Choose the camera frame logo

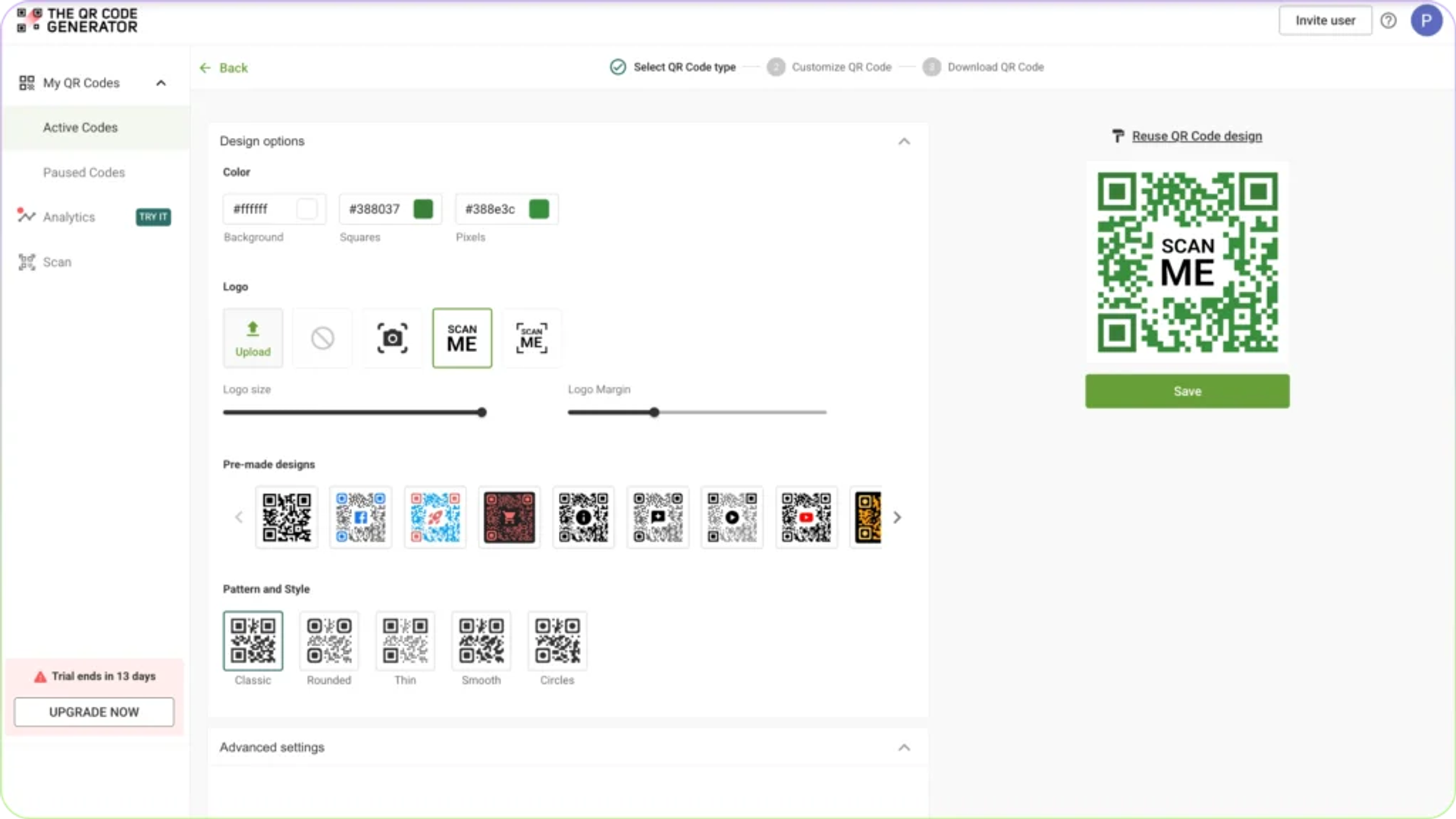click(x=392, y=338)
